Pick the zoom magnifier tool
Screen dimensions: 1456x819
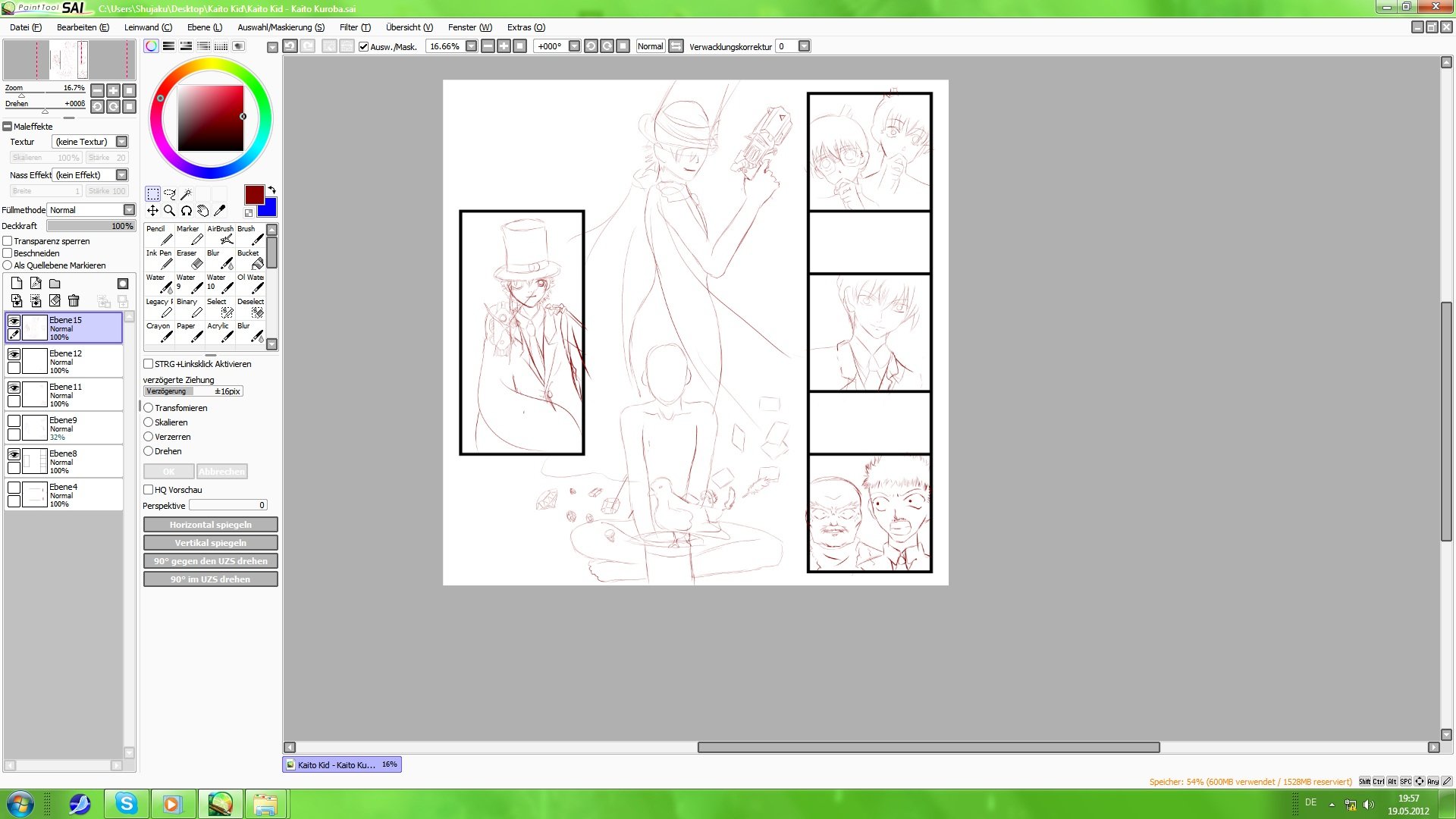pyautogui.click(x=169, y=211)
